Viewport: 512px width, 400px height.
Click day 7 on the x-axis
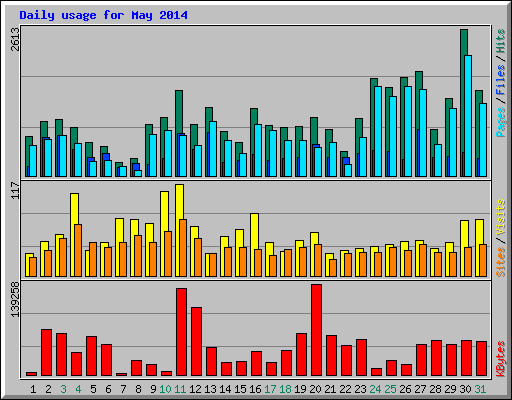[123, 389]
